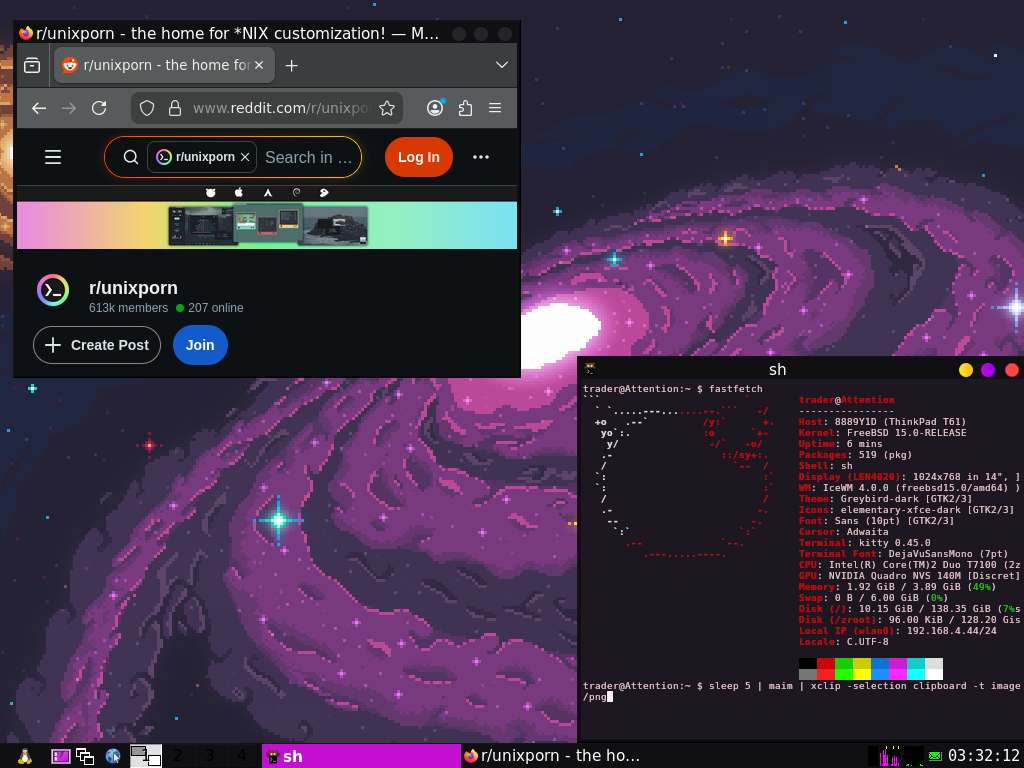1024x768 pixels.
Task: Switch to workspace 3 in taskbar
Action: click(x=210, y=756)
